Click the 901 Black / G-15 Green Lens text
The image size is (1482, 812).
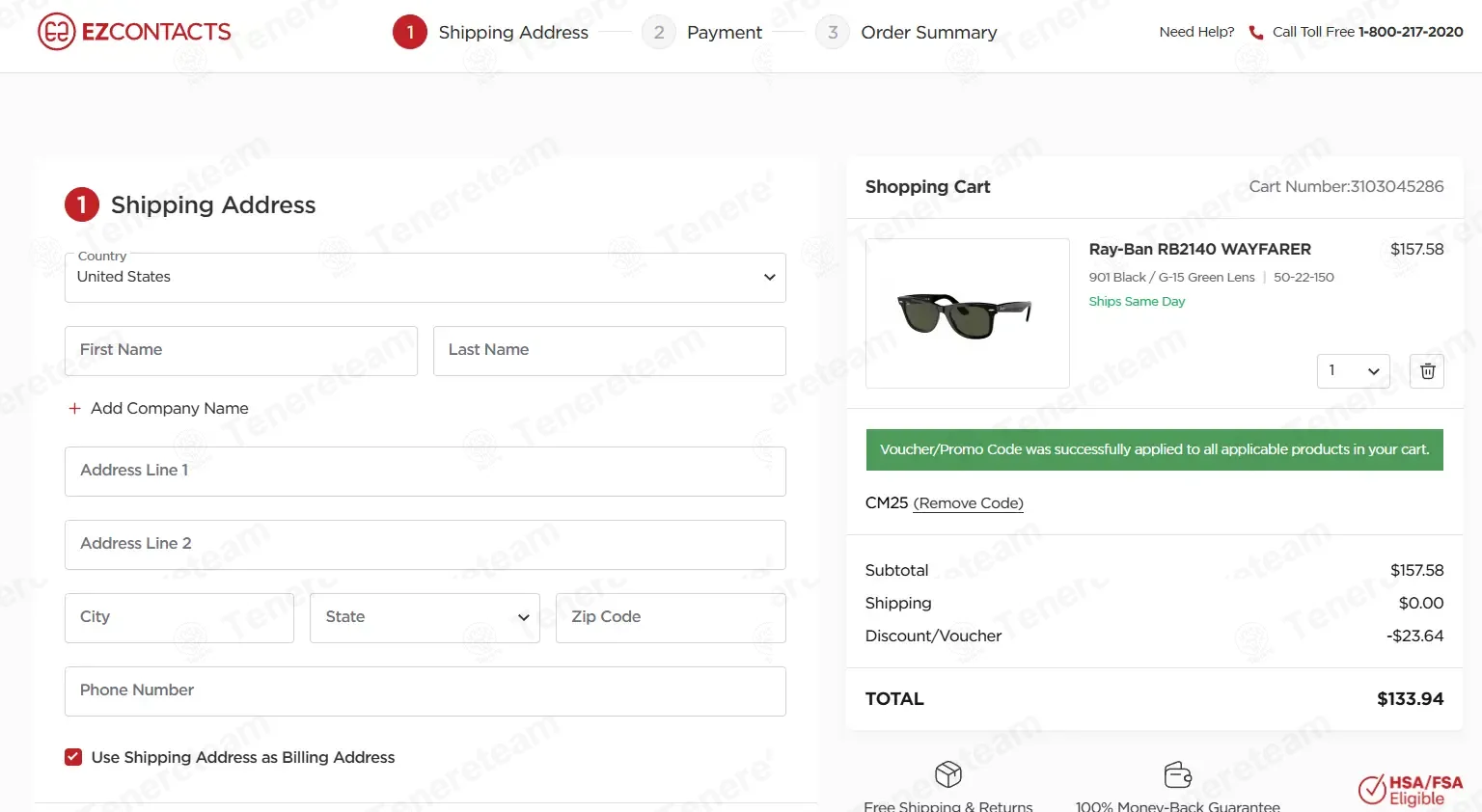coord(1172,278)
